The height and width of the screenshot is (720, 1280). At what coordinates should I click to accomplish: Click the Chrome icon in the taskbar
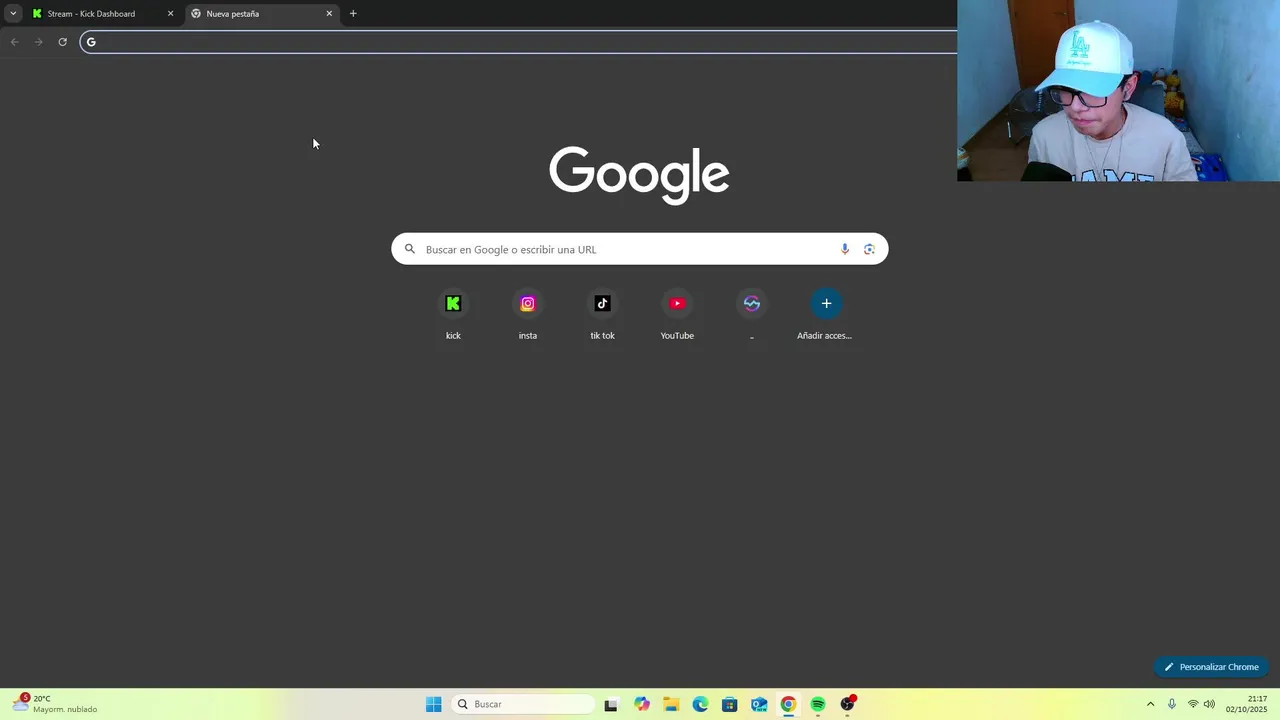[x=788, y=704]
